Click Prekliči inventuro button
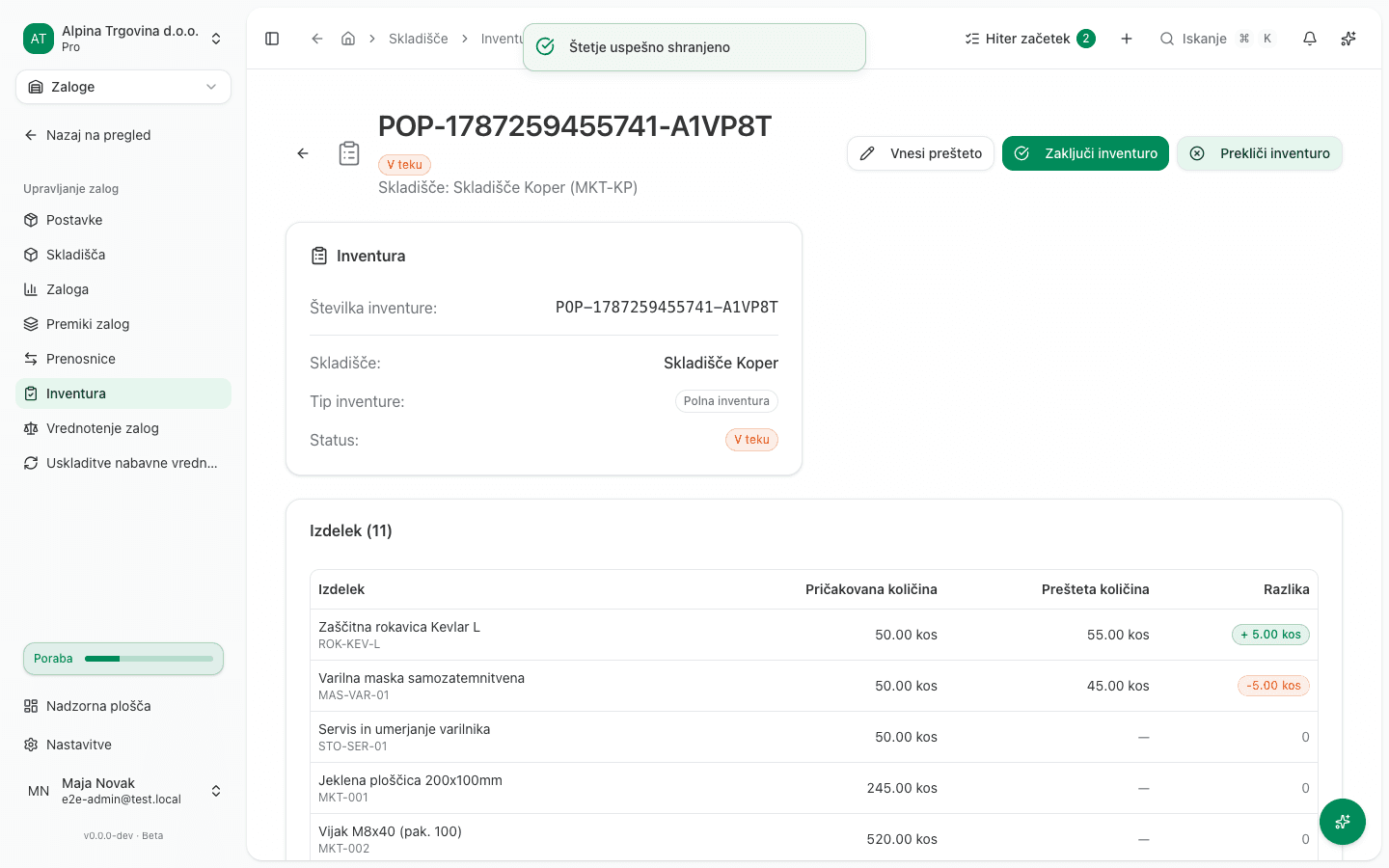The image size is (1389, 868). pyautogui.click(x=1259, y=153)
